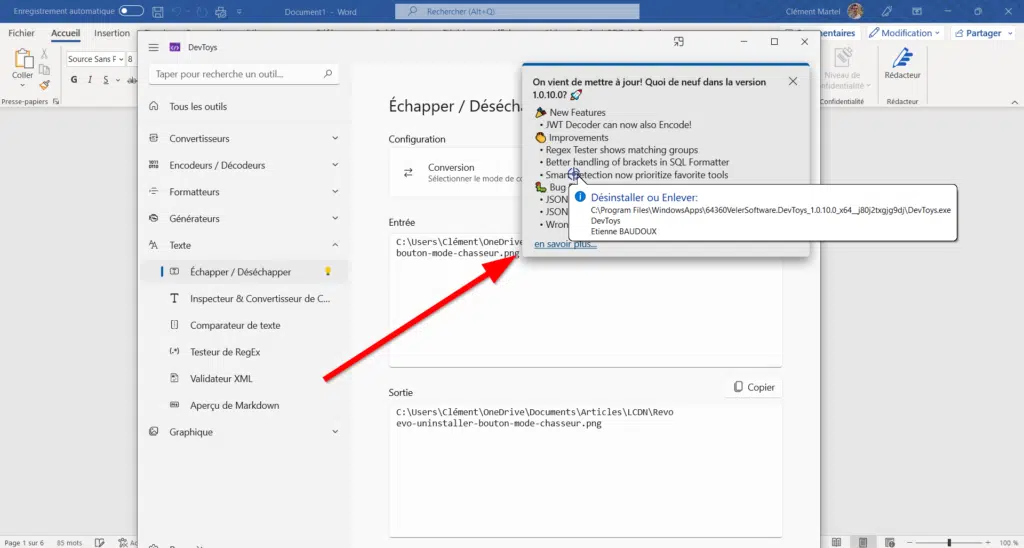Toggle Enregistrement automatique switch in Word
The height and width of the screenshot is (548, 1024).
click(x=131, y=11)
